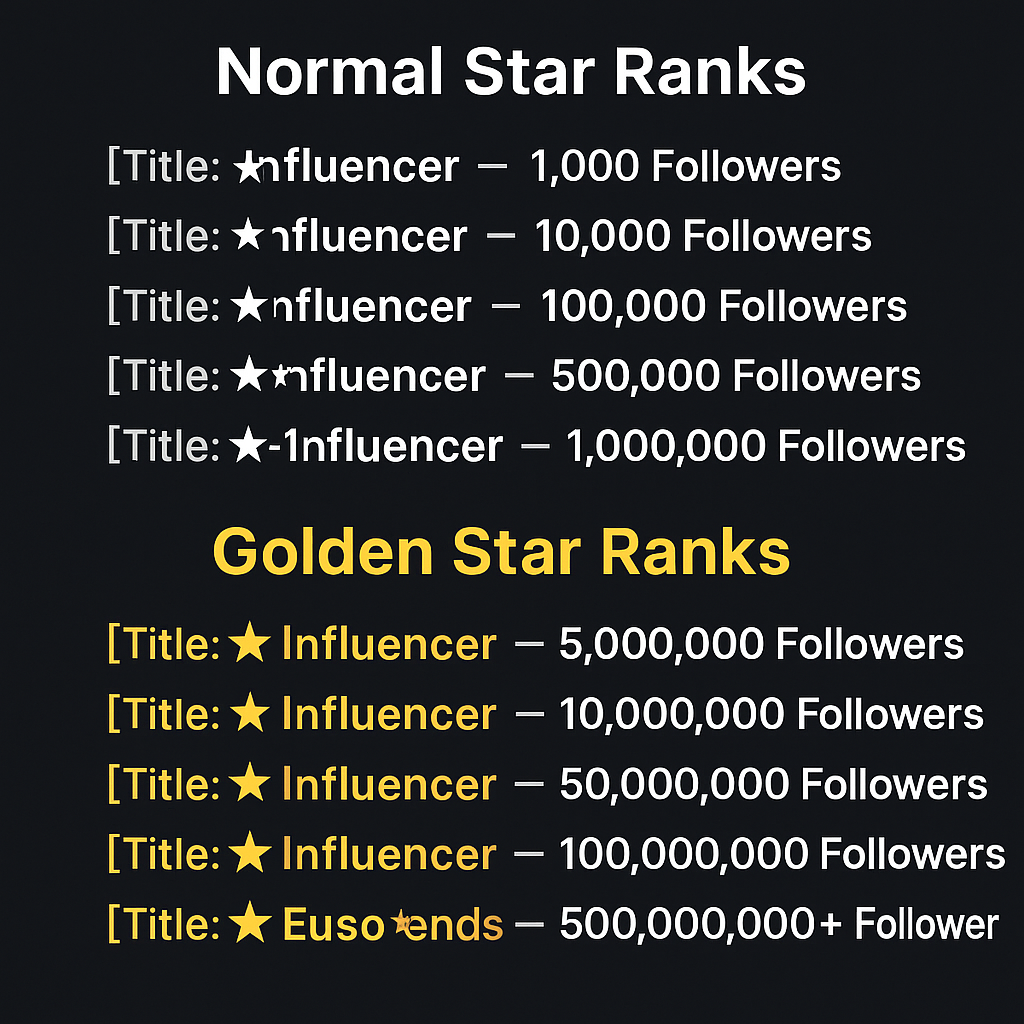The height and width of the screenshot is (1024, 1024).
Task: Click the golden Influencer title beside 100,000,000 Followers
Action: [389, 854]
